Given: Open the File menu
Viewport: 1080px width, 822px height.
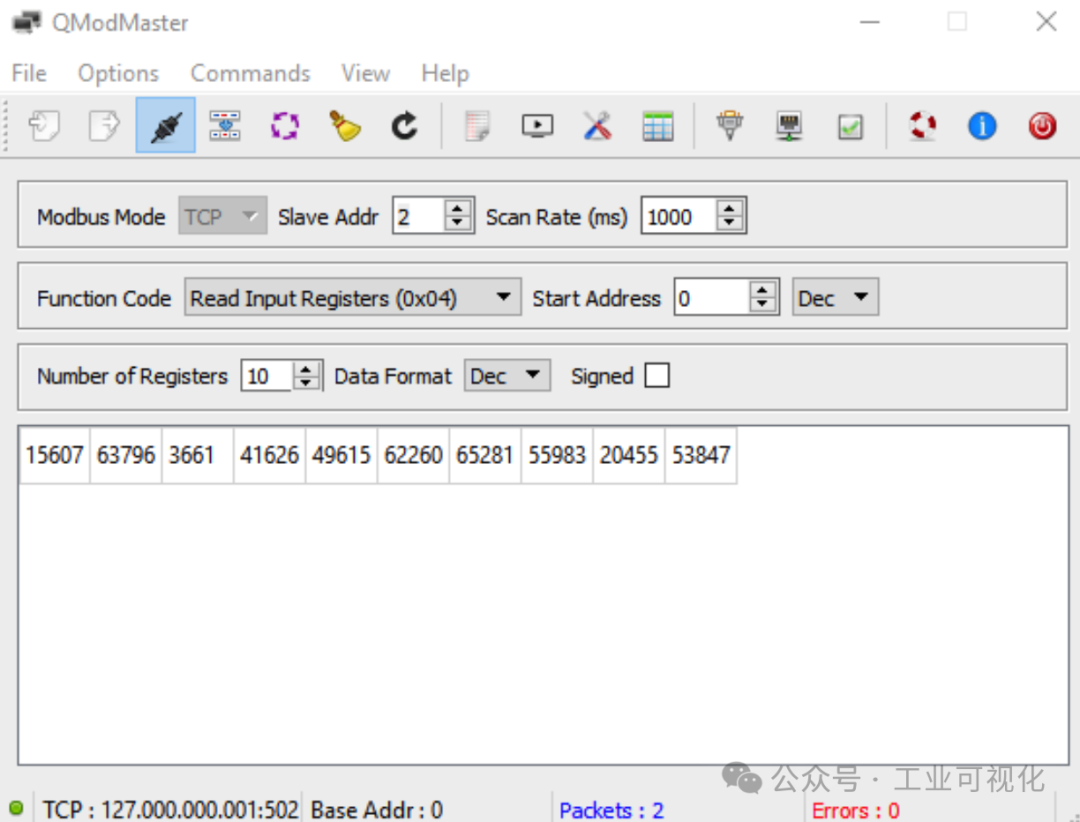Looking at the screenshot, I should (29, 73).
